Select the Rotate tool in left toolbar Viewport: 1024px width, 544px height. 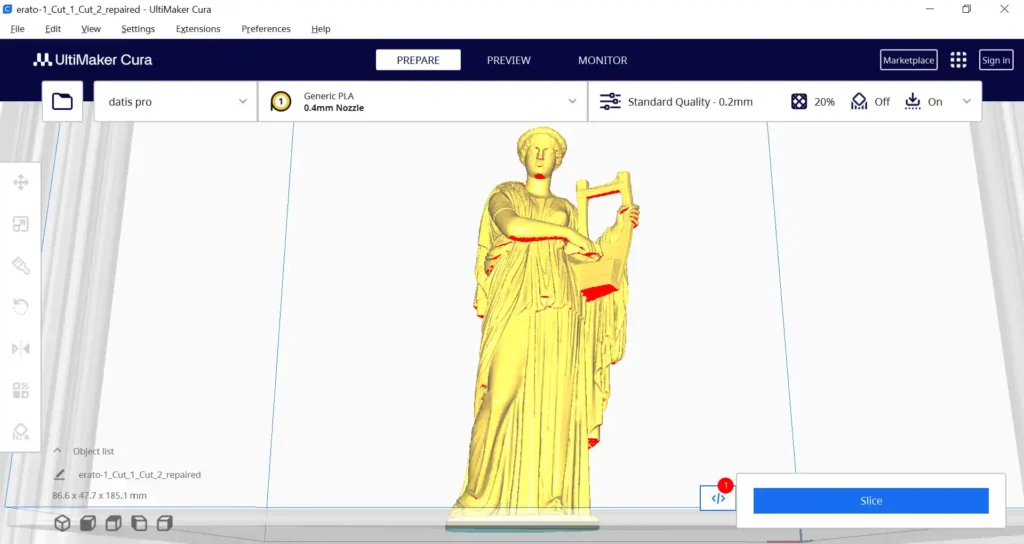coord(21,307)
